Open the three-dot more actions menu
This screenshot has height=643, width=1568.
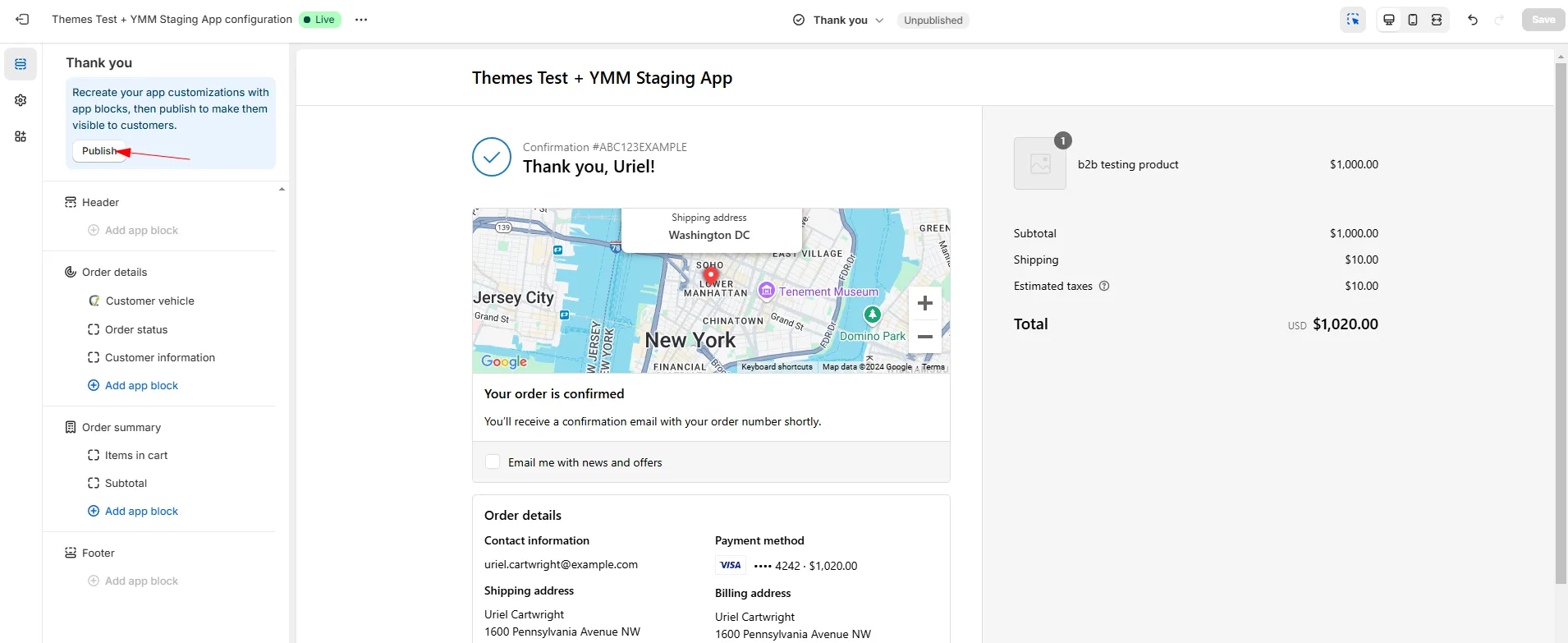pos(361,20)
